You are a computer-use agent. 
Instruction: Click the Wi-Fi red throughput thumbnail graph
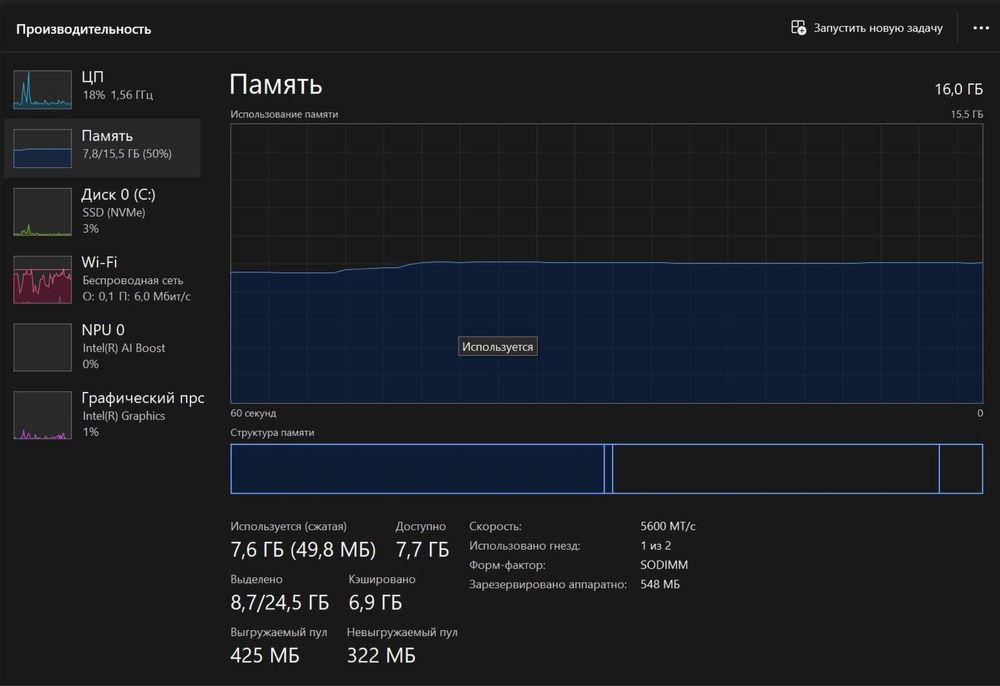point(43,279)
